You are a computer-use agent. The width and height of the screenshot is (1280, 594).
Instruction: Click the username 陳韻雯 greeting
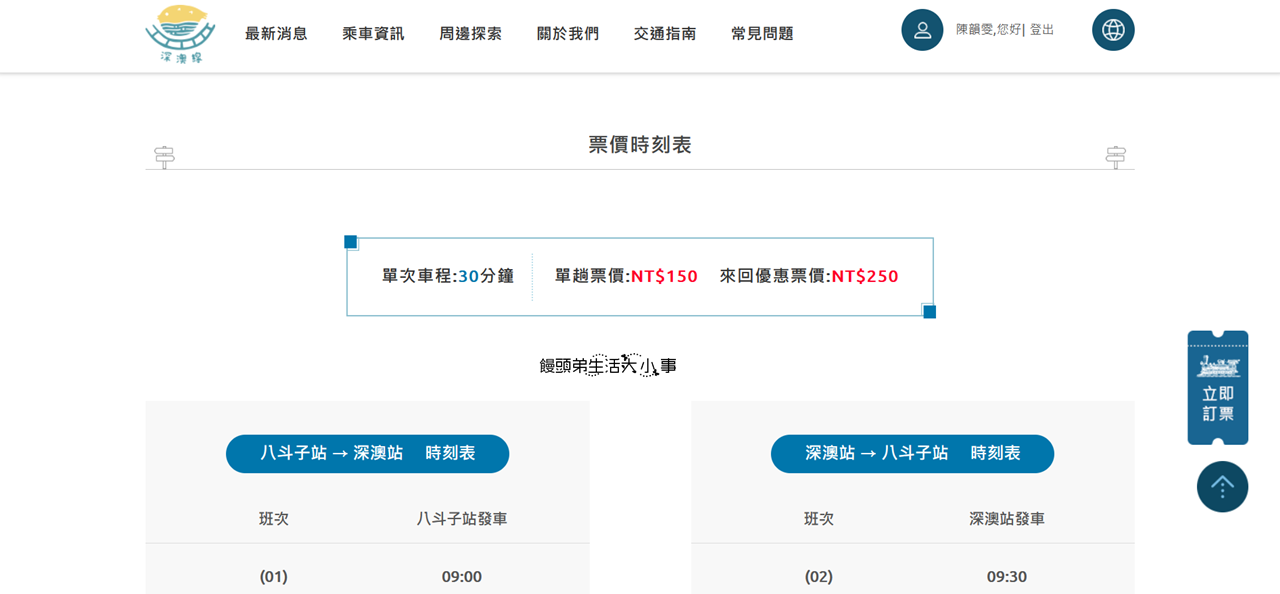click(987, 30)
